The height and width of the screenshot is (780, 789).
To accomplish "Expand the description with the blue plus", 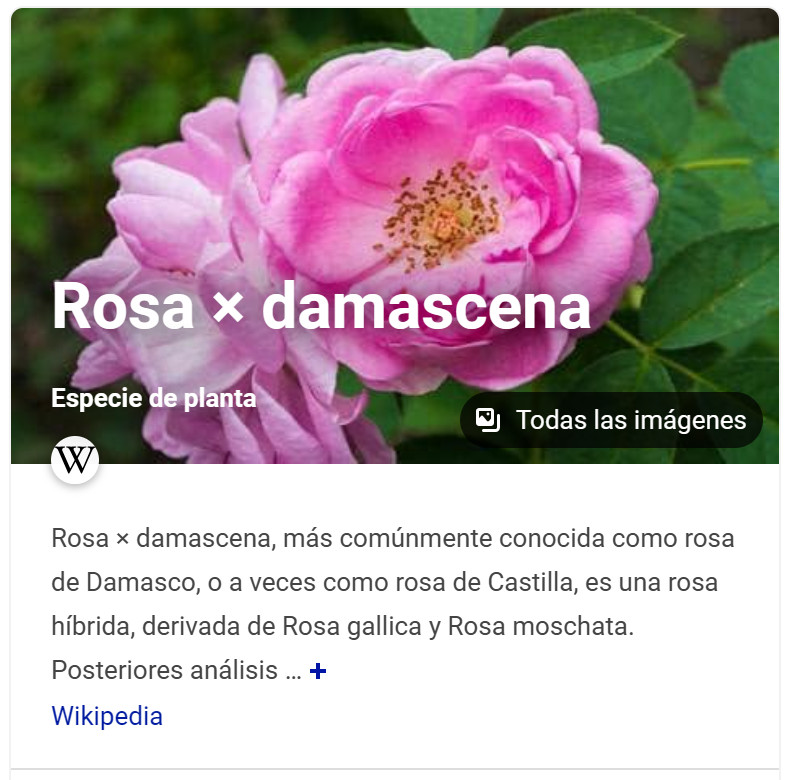I will click(318, 670).
